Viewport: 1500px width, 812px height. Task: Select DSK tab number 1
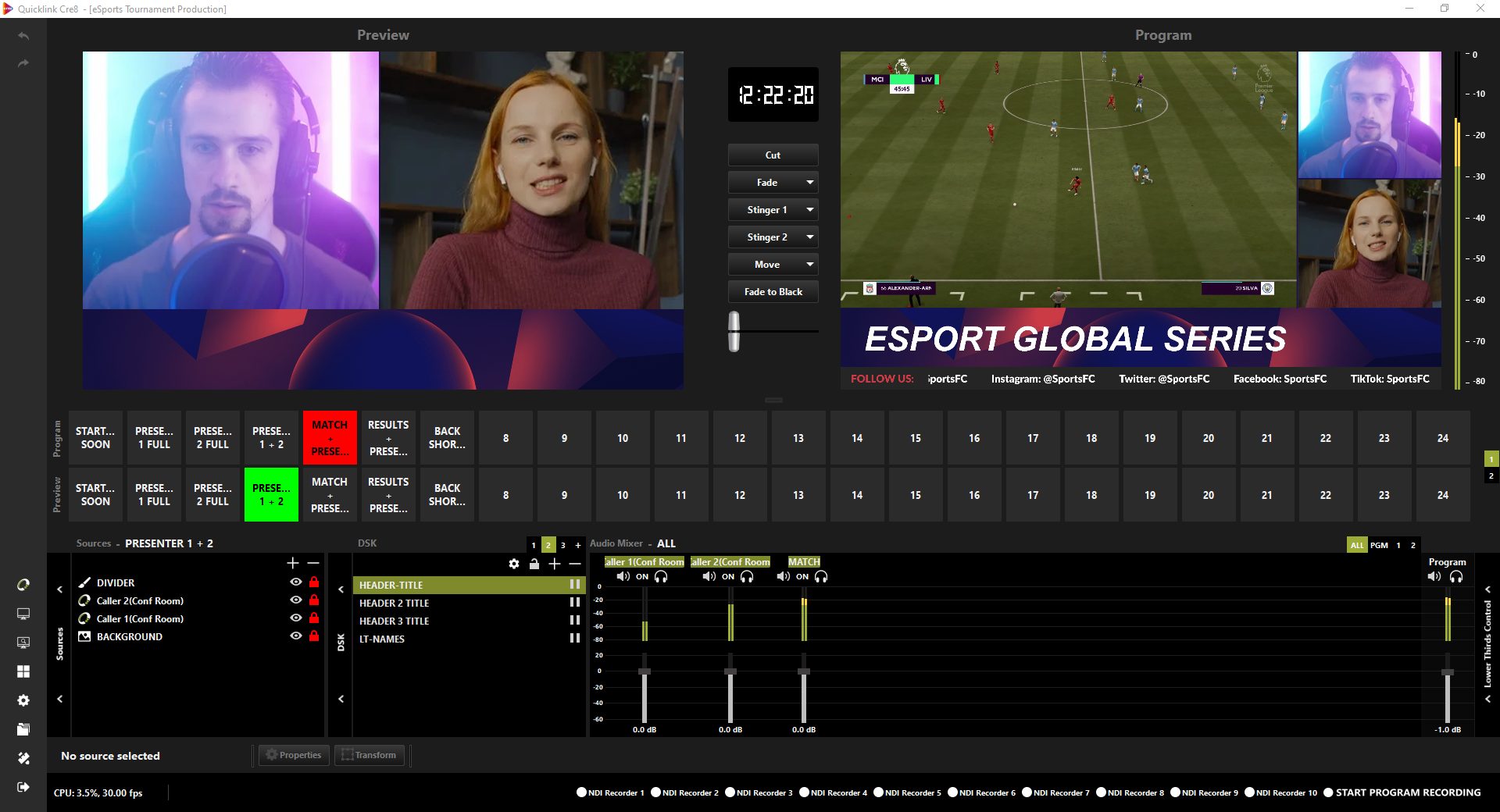coord(534,545)
